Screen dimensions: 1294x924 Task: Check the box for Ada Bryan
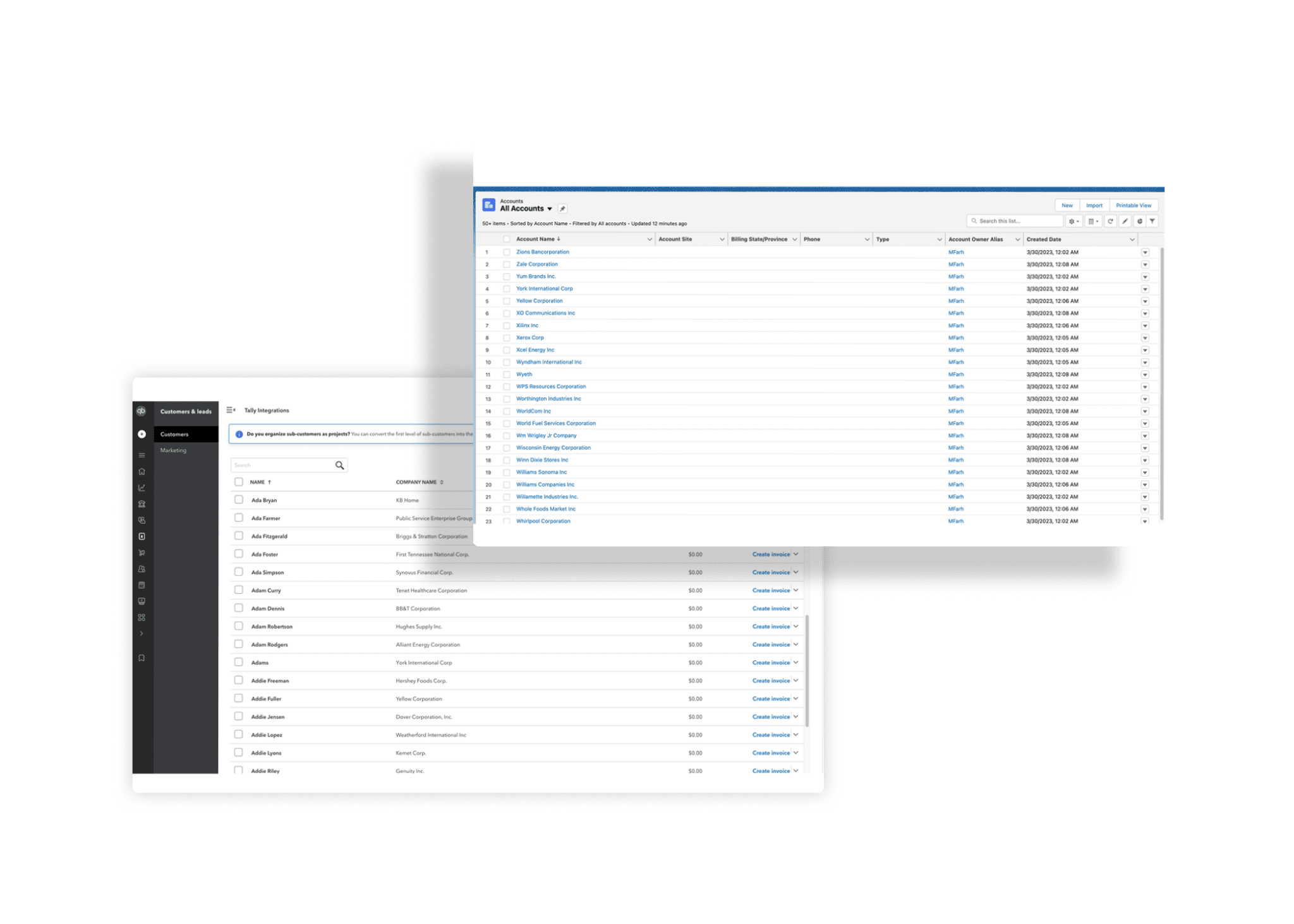239,500
